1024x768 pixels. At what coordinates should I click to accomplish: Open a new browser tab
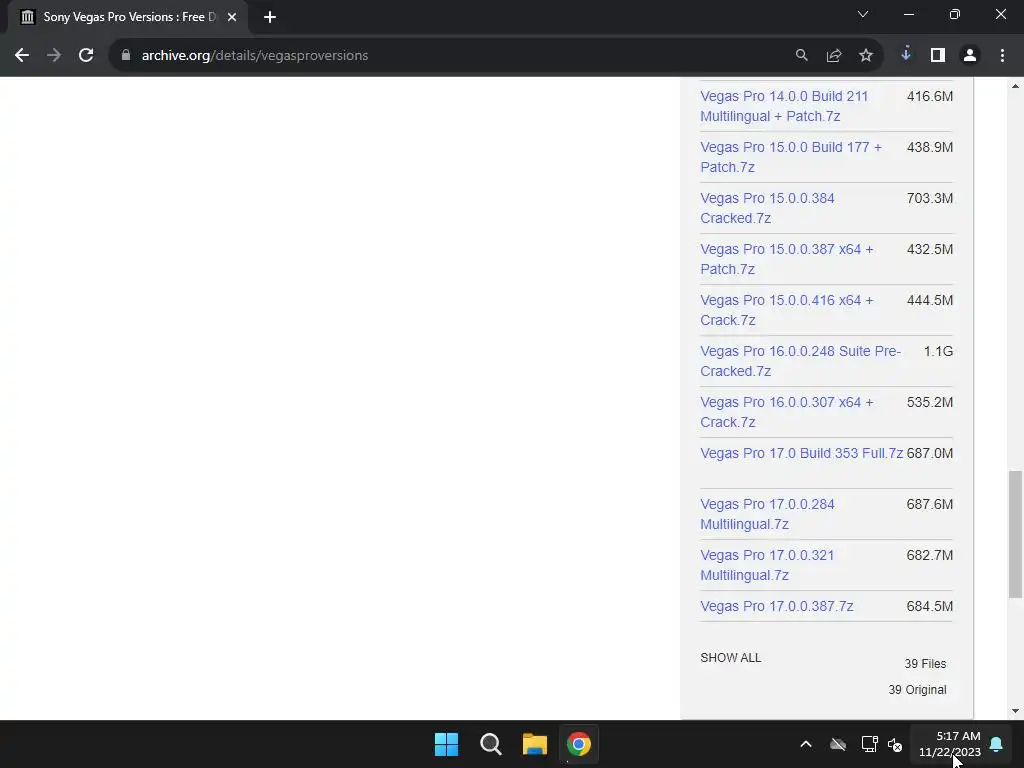click(x=270, y=17)
